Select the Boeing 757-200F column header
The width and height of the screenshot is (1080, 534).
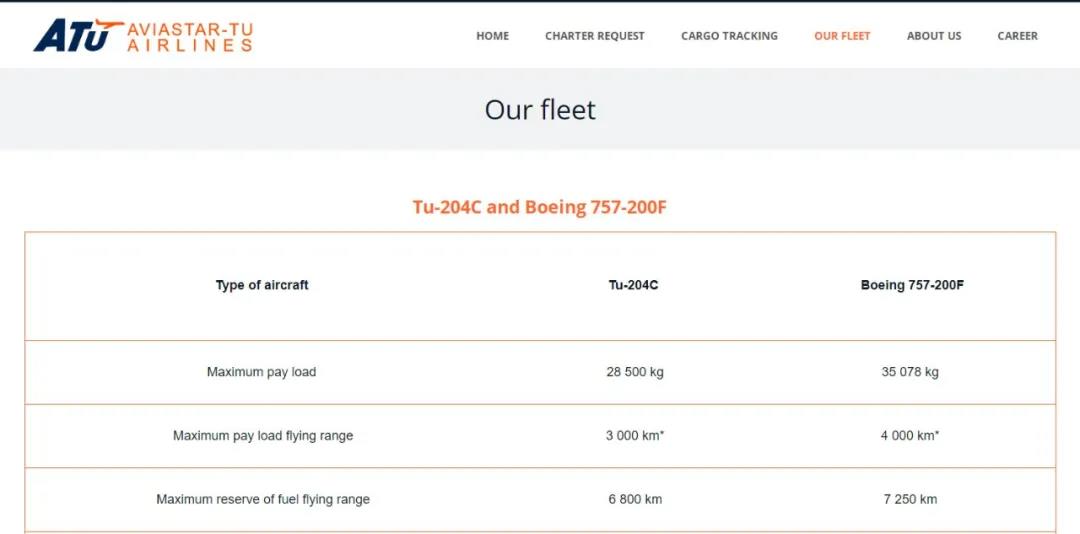(912, 285)
